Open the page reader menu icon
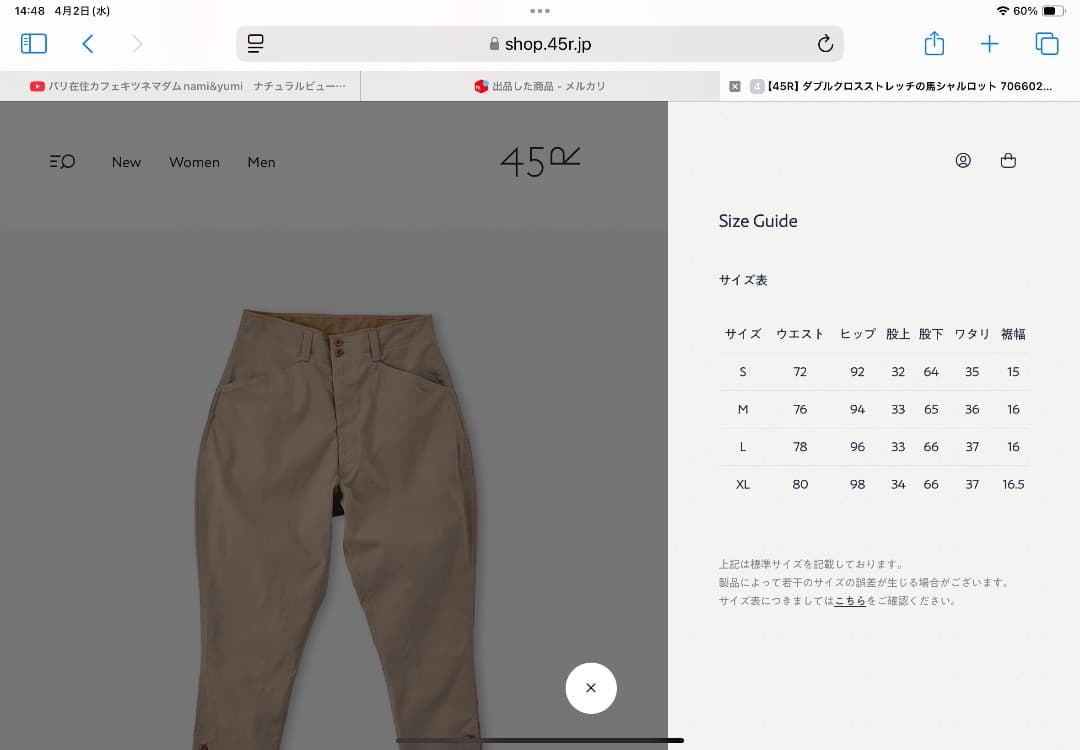The image size is (1080, 750). (x=256, y=44)
